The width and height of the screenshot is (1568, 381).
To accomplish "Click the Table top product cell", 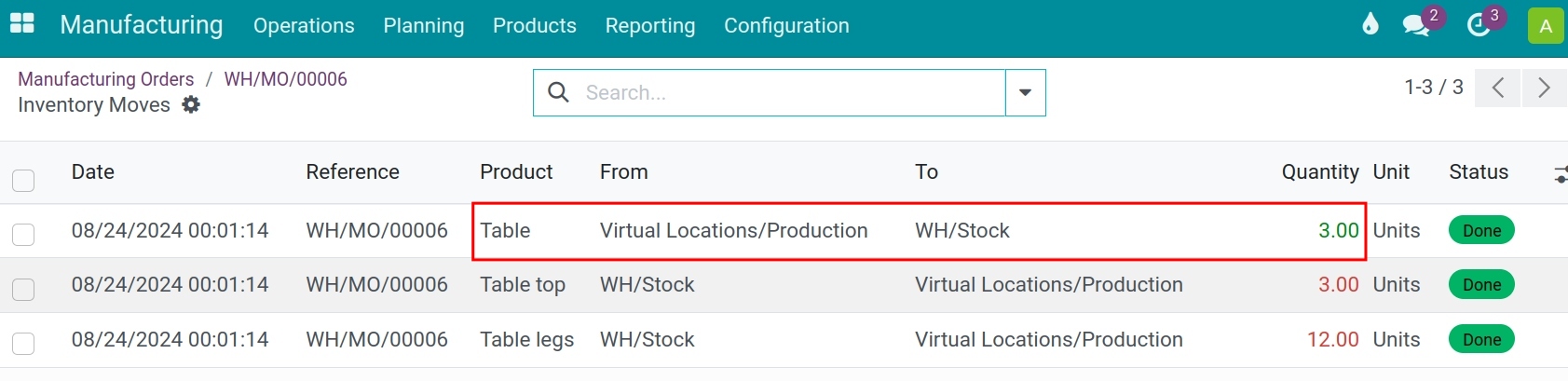I will 523,284.
